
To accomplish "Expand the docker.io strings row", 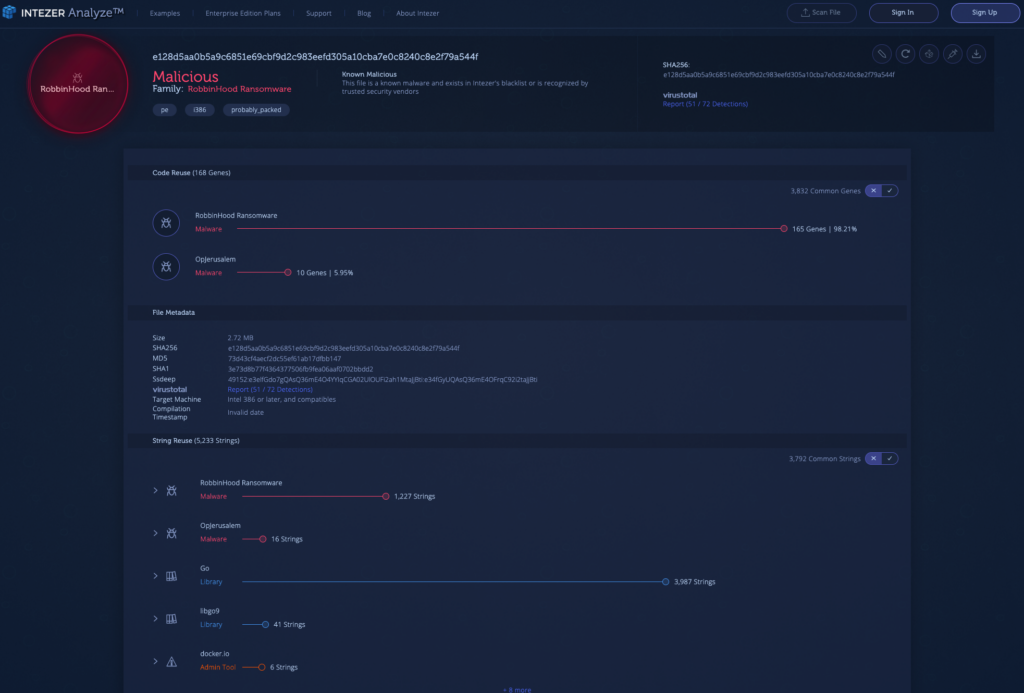I will pyautogui.click(x=155, y=661).
